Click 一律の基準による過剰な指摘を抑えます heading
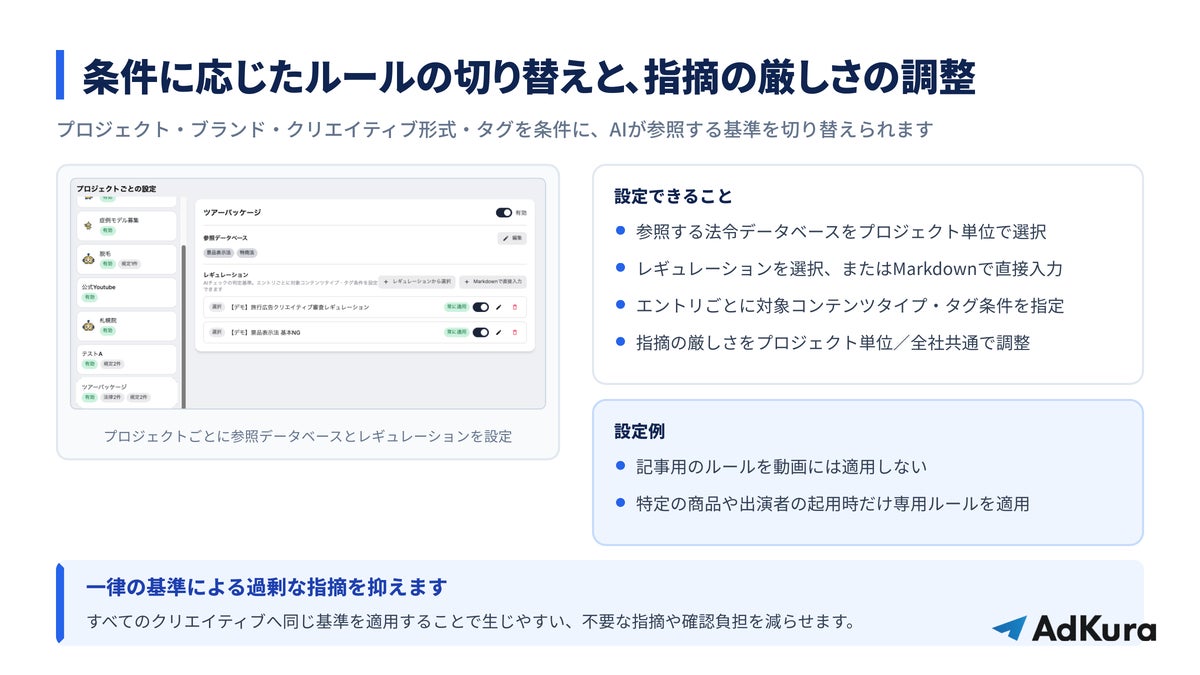This screenshot has width=1200, height=675. click(267, 587)
